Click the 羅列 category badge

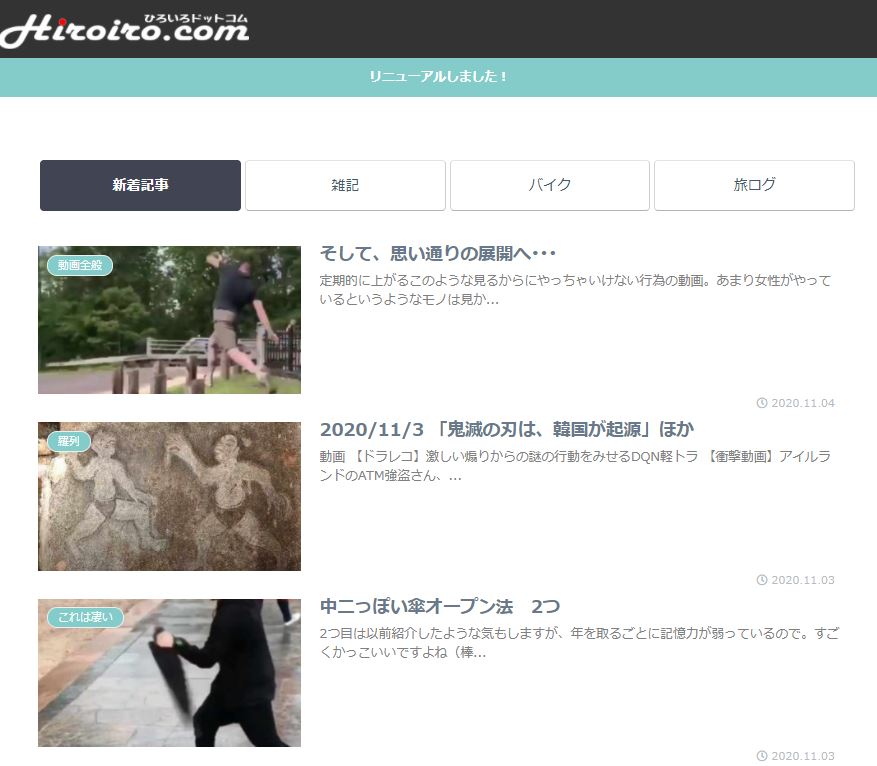coord(68,440)
